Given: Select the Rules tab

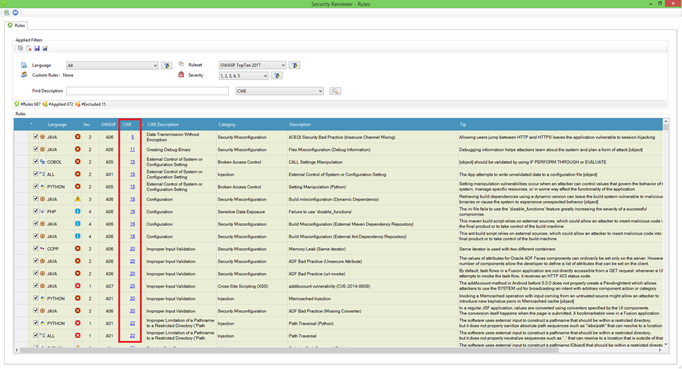Looking at the screenshot, I should [x=17, y=25].
